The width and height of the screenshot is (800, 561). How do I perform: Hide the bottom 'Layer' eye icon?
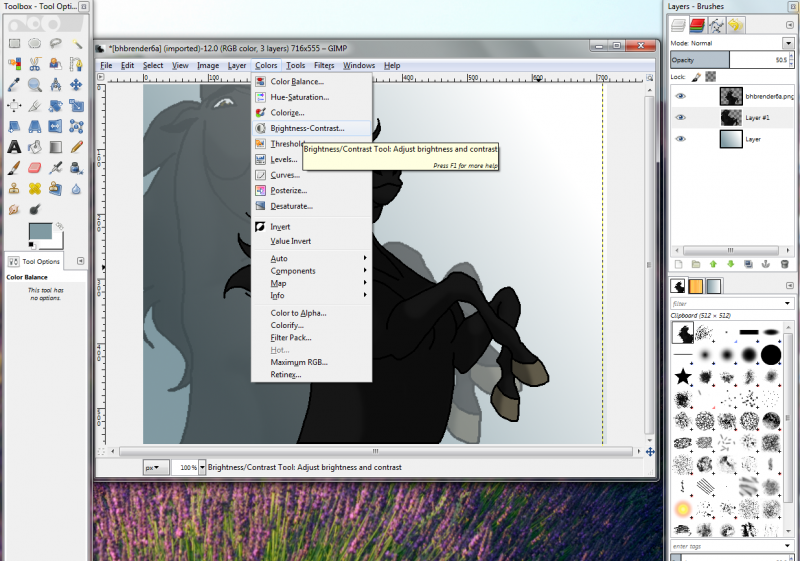click(x=681, y=139)
